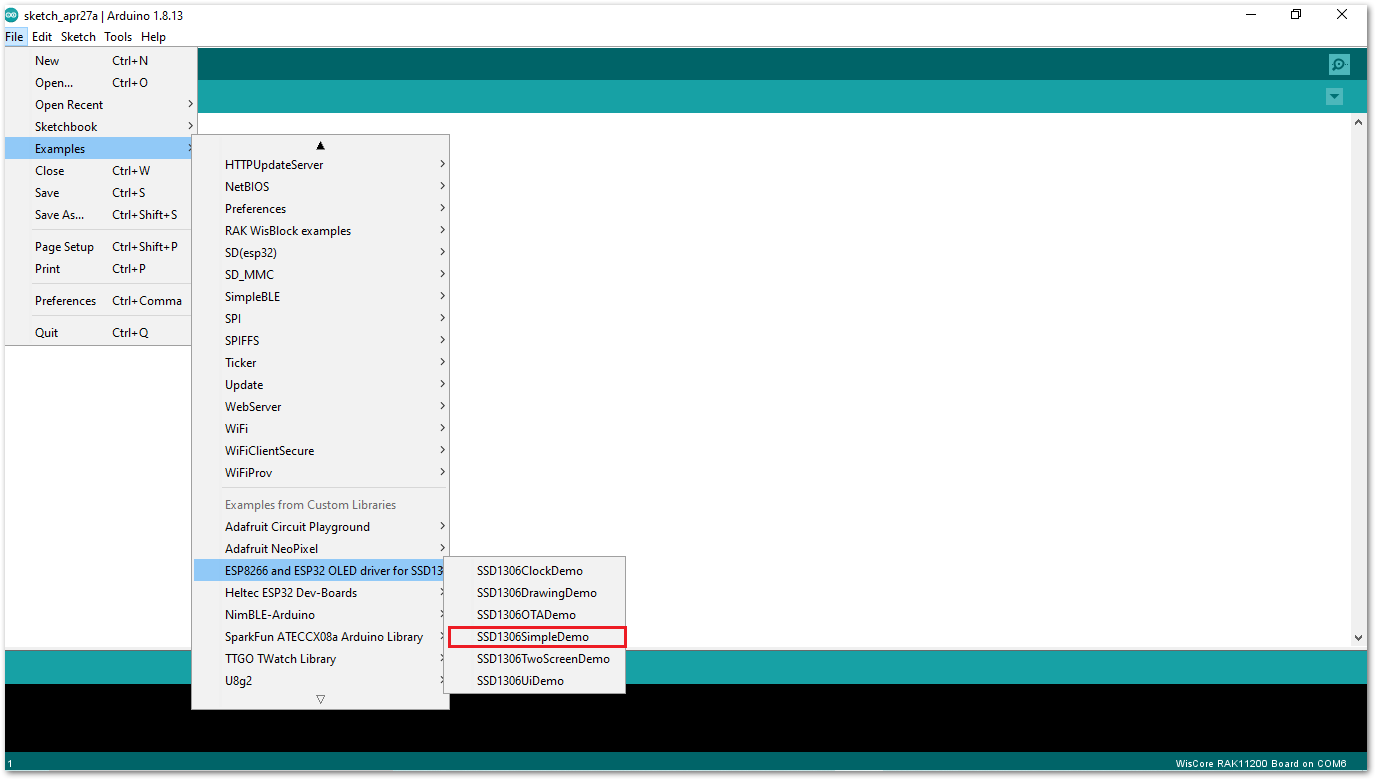Open SSD1306ClockDemo example
The width and height of the screenshot is (1376, 780).
pyautogui.click(x=535, y=571)
